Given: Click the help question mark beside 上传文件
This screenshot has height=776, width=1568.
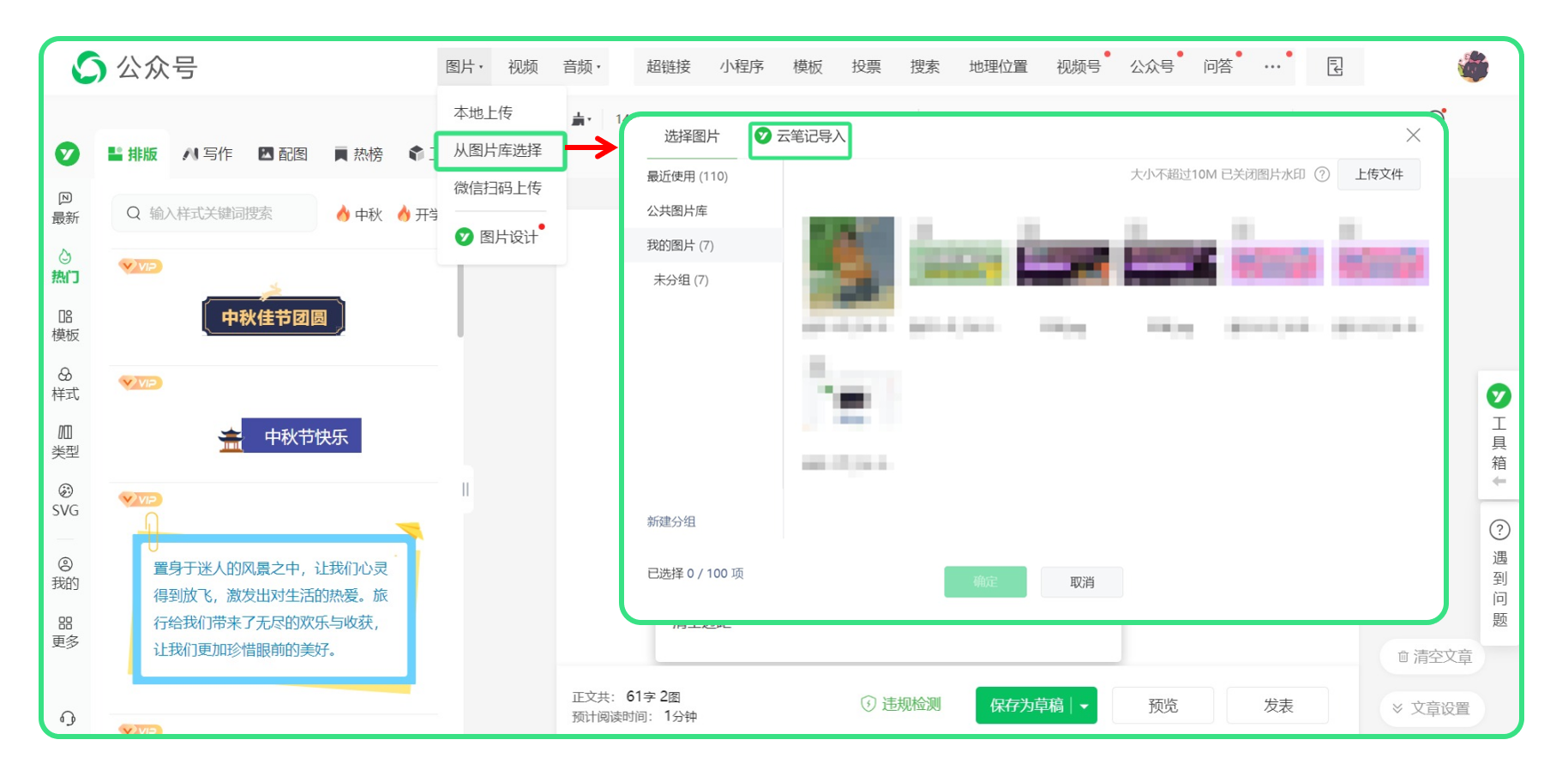Looking at the screenshot, I should (x=1322, y=174).
